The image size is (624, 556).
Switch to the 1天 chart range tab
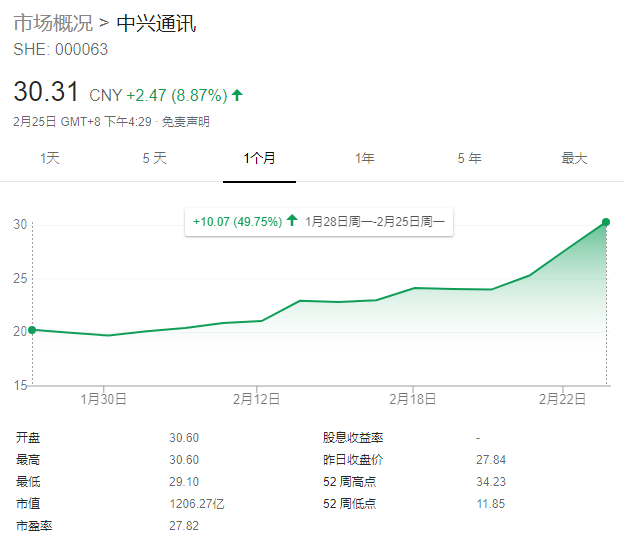tap(50, 158)
